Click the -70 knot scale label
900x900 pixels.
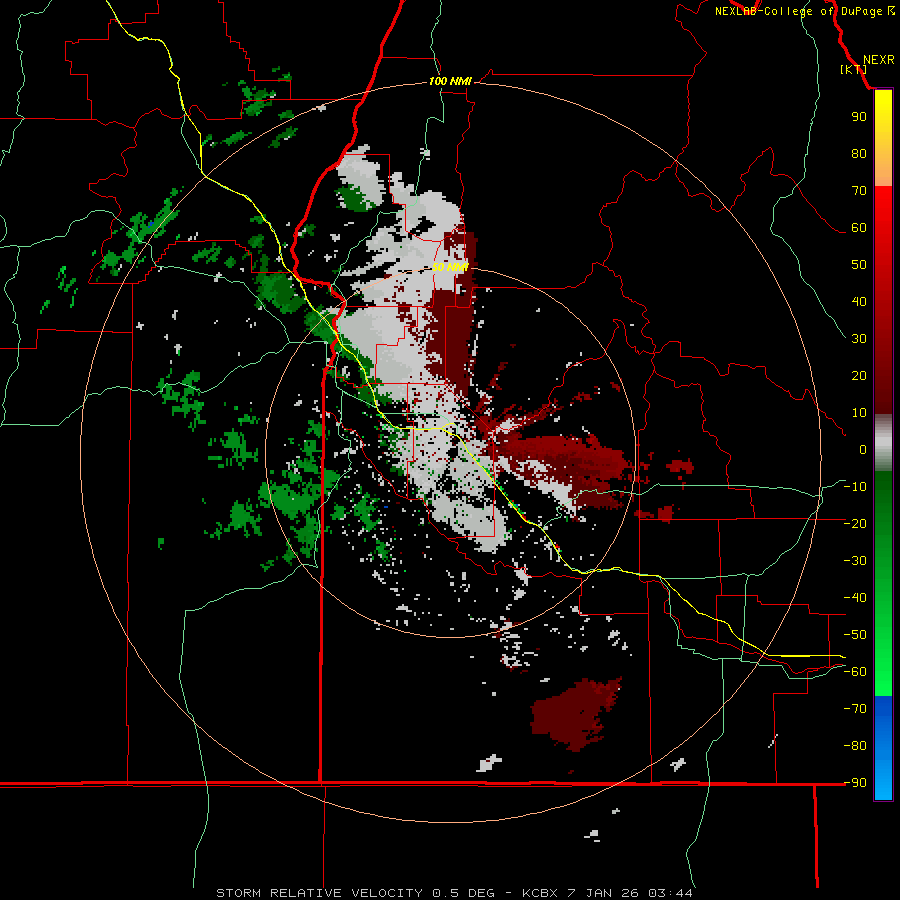click(x=855, y=708)
